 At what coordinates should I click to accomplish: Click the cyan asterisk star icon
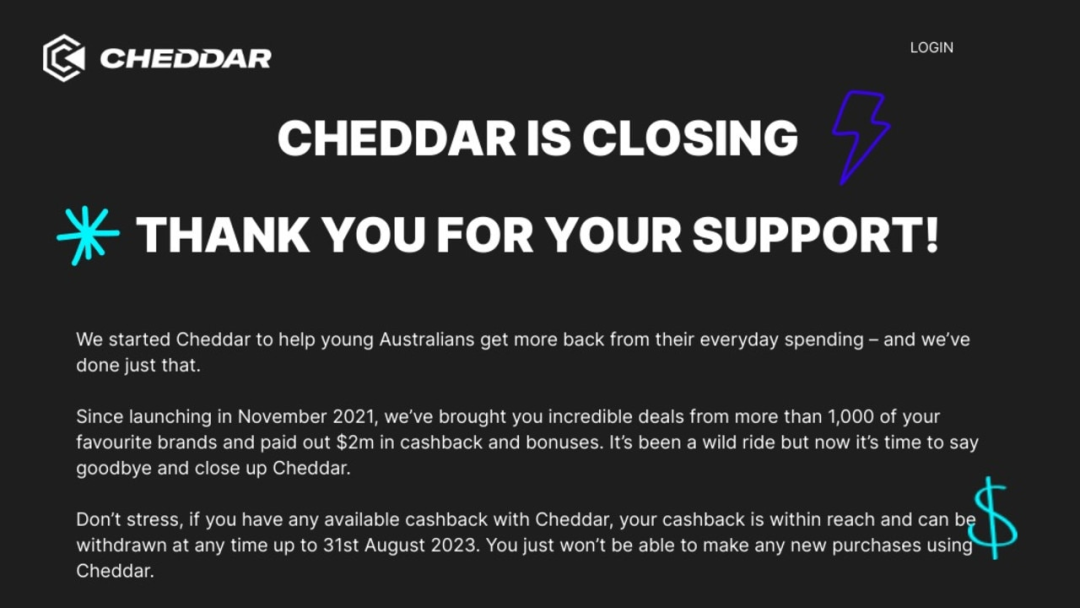coord(87,235)
